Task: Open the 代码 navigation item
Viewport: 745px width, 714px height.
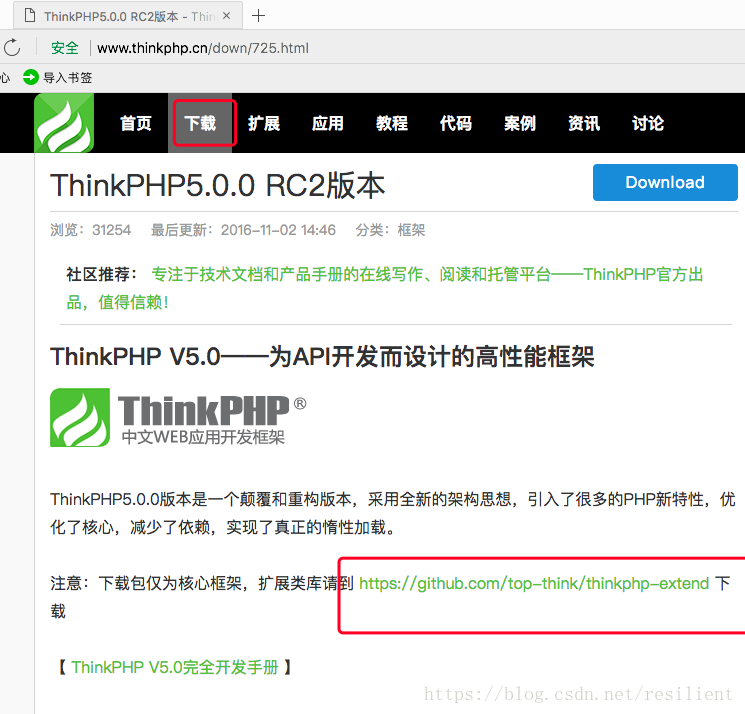Action: tap(456, 123)
